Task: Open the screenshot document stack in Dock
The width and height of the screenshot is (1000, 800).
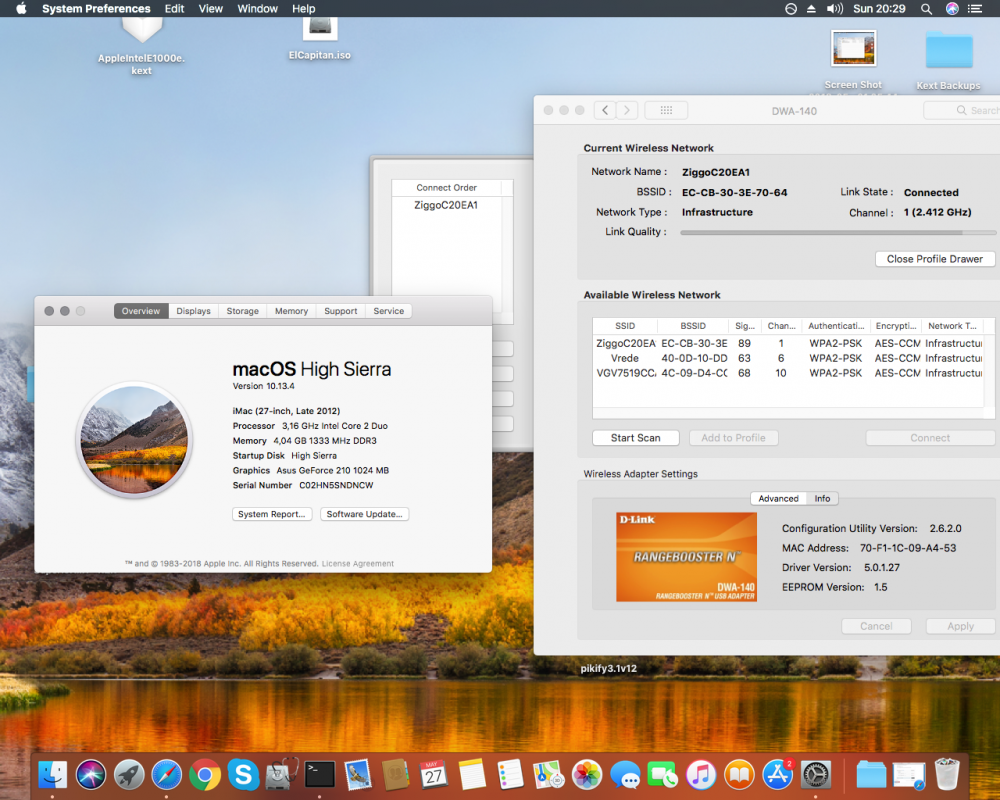Action: [909, 775]
